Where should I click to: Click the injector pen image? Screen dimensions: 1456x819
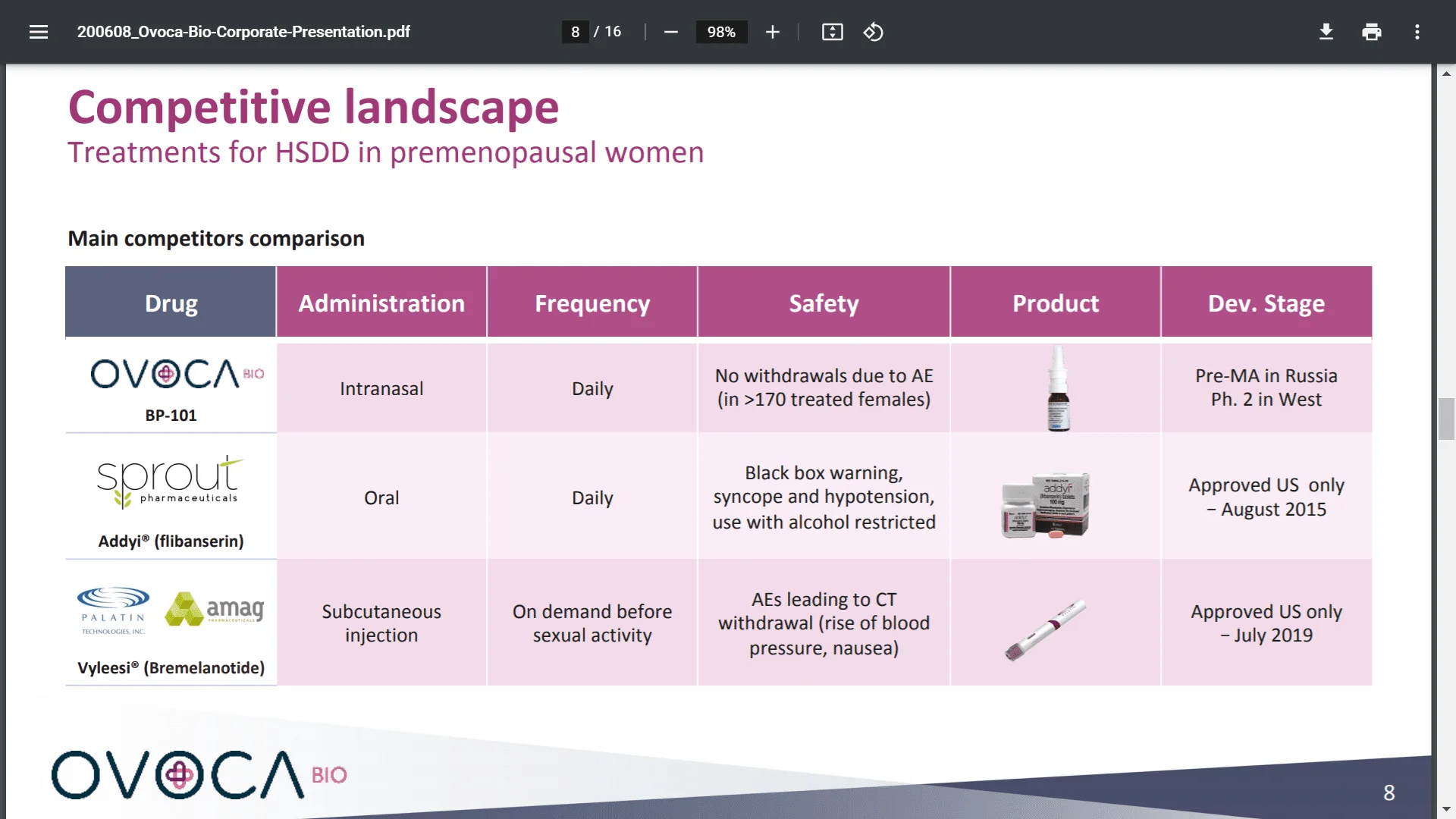click(x=1046, y=630)
